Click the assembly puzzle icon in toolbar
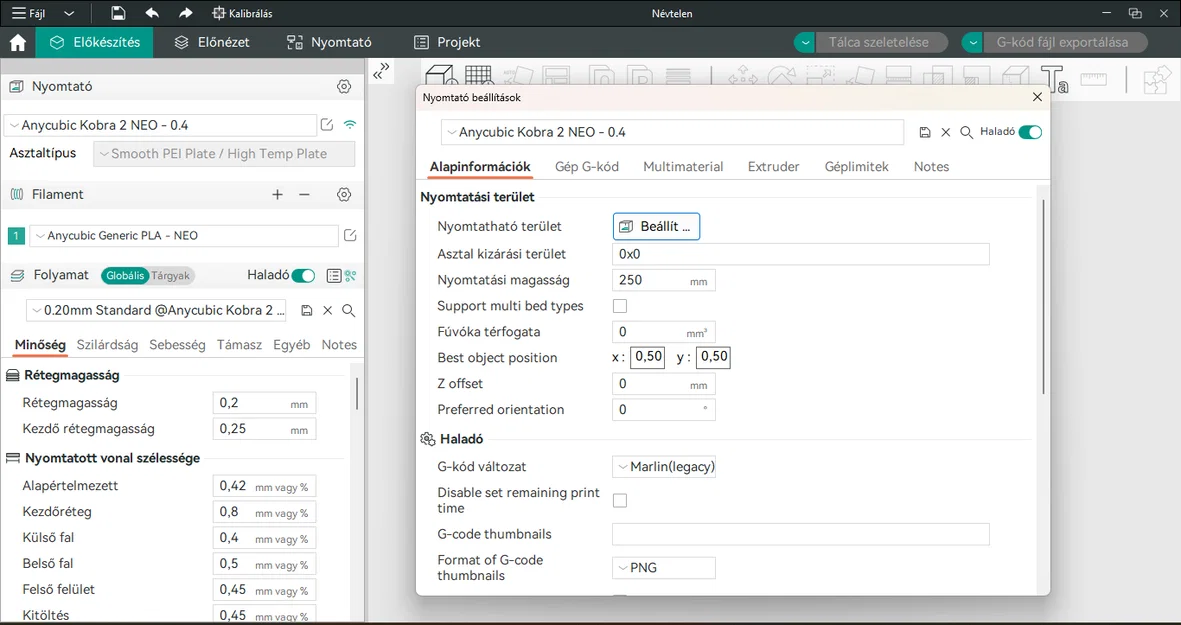This screenshot has height=625, width=1181. pos(1157,78)
